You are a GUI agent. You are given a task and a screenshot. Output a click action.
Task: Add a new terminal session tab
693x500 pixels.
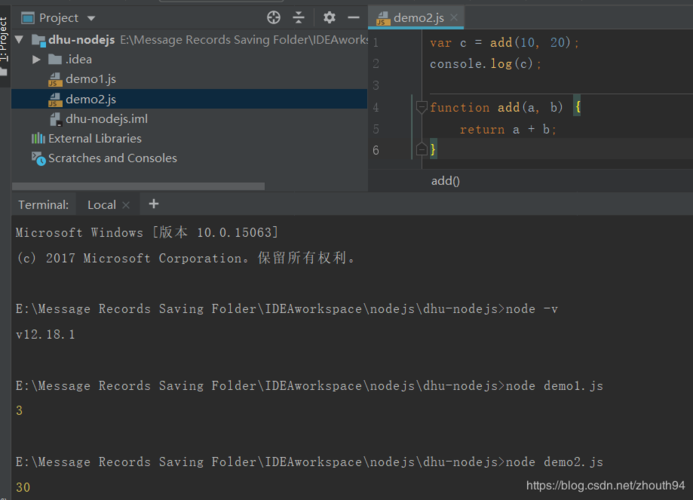(154, 204)
